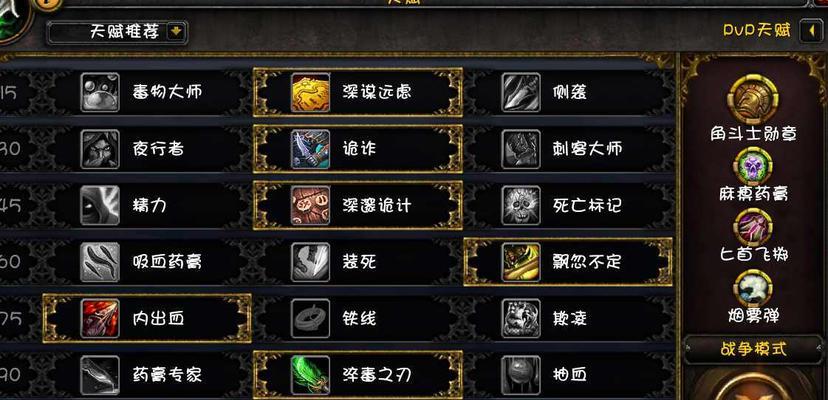This screenshot has width=828, height=400.
Task: Select the 烟雾弹 PvP talent icon
Action: click(752, 289)
